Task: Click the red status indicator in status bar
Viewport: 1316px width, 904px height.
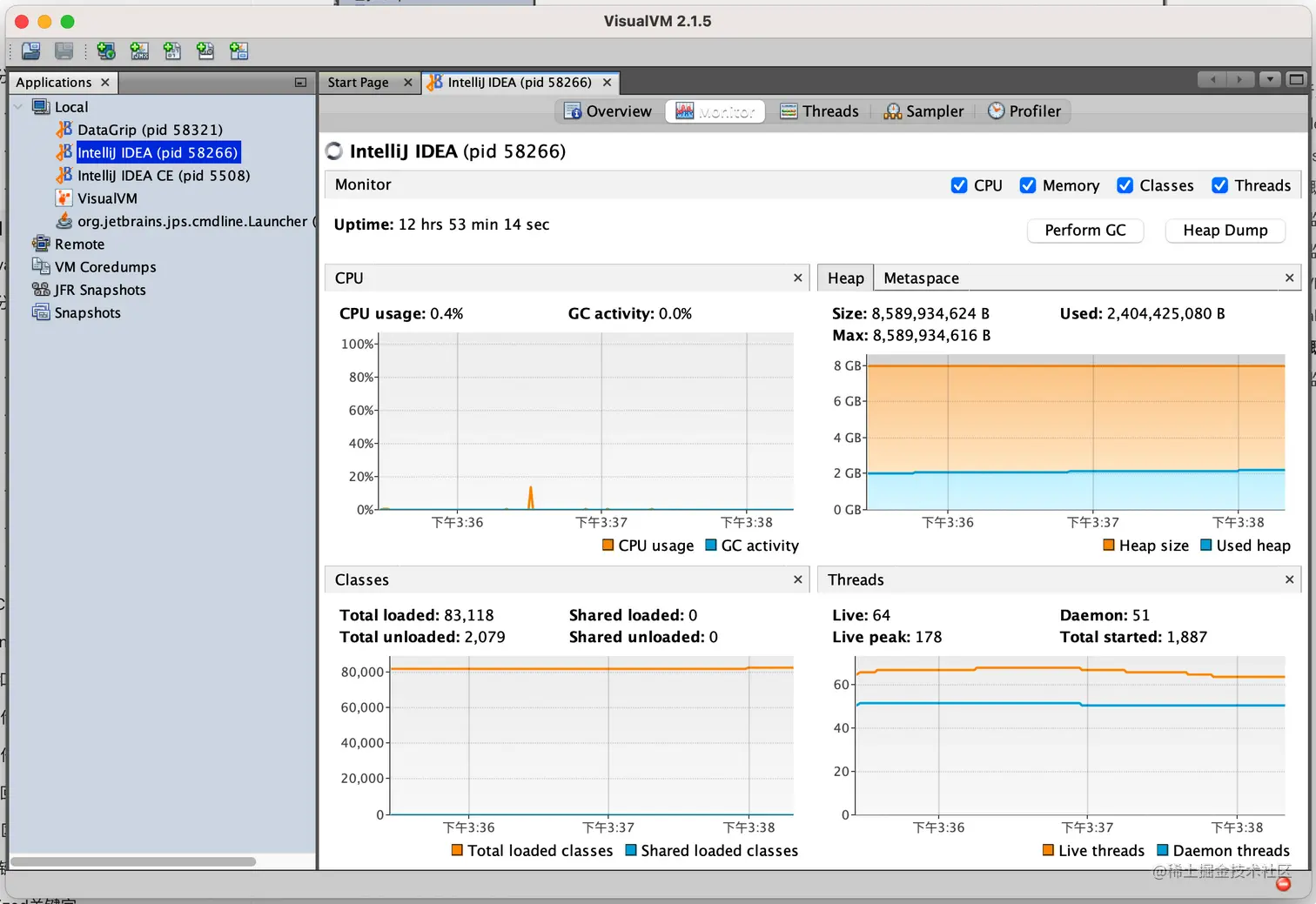Action: [x=1283, y=885]
